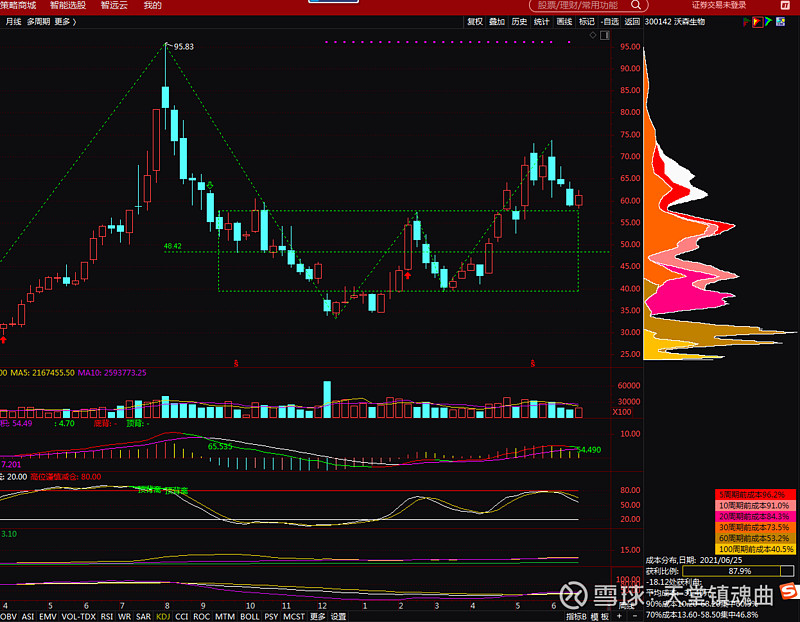Switch to the OBV indicator tab
The height and width of the screenshot is (622, 800).
pyautogui.click(x=9, y=616)
